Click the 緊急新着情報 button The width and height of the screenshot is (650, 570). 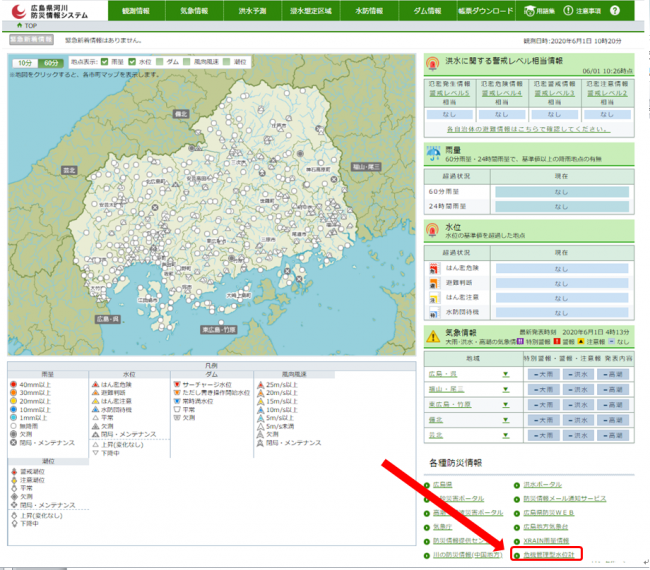click(32, 39)
